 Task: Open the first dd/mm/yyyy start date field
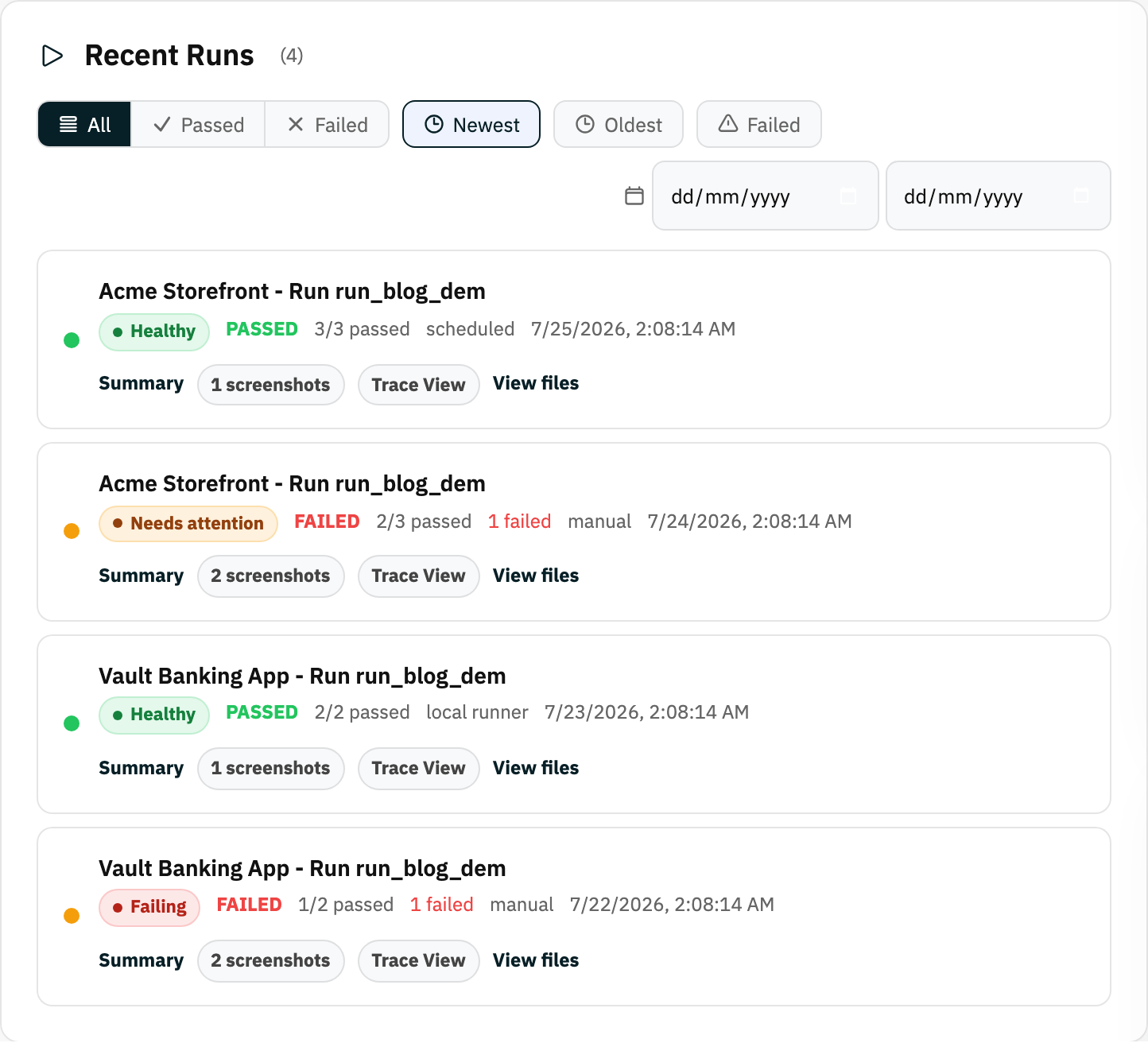pos(766,196)
